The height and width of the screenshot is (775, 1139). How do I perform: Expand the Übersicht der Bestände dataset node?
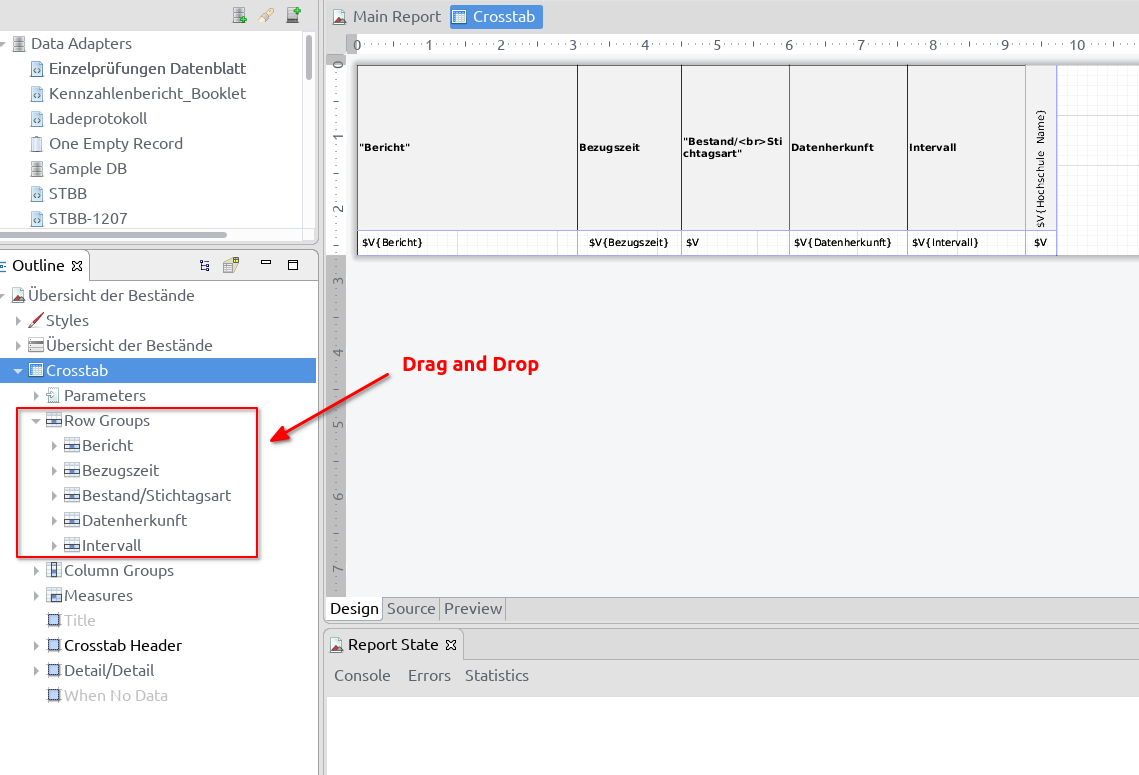18,346
